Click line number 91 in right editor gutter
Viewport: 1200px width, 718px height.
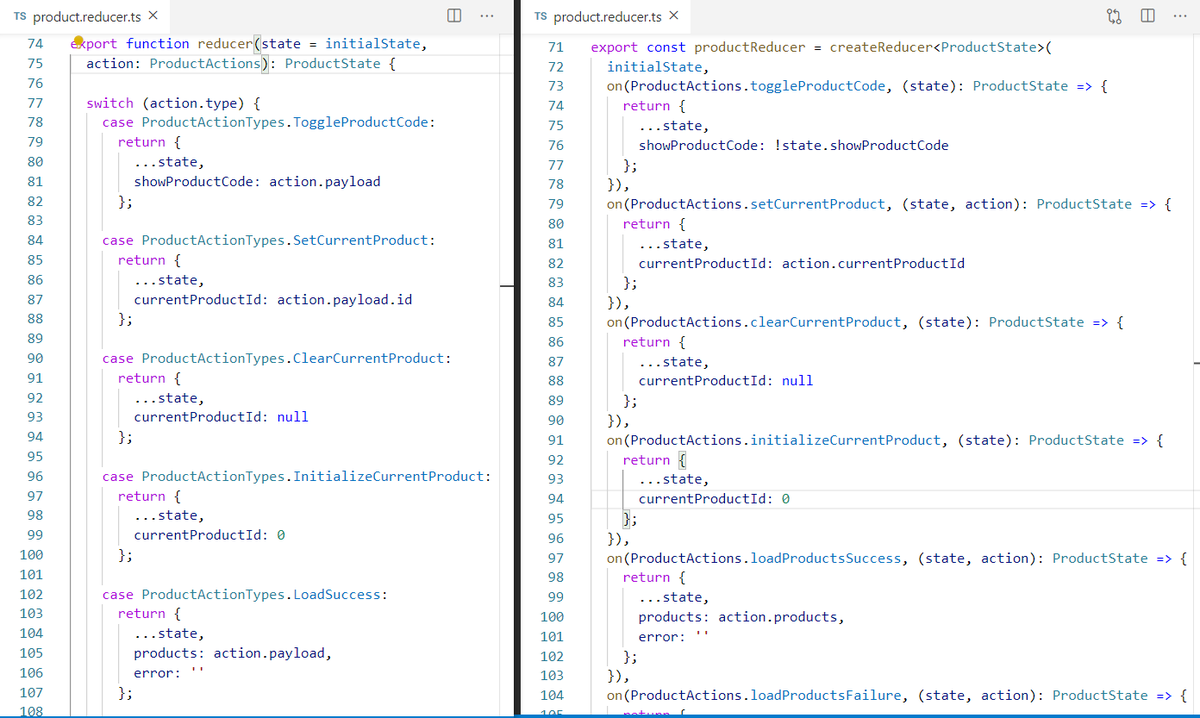click(556, 440)
